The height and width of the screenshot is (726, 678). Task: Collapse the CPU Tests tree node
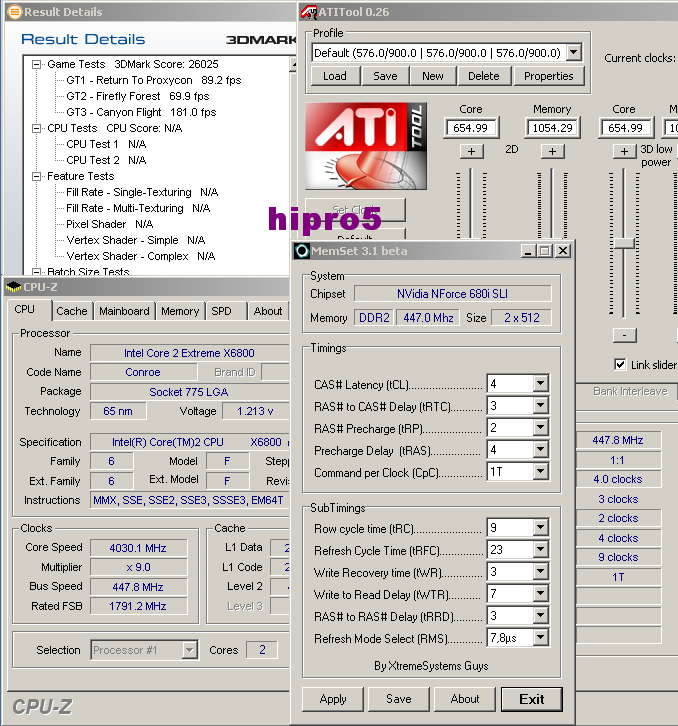pyautogui.click(x=36, y=128)
